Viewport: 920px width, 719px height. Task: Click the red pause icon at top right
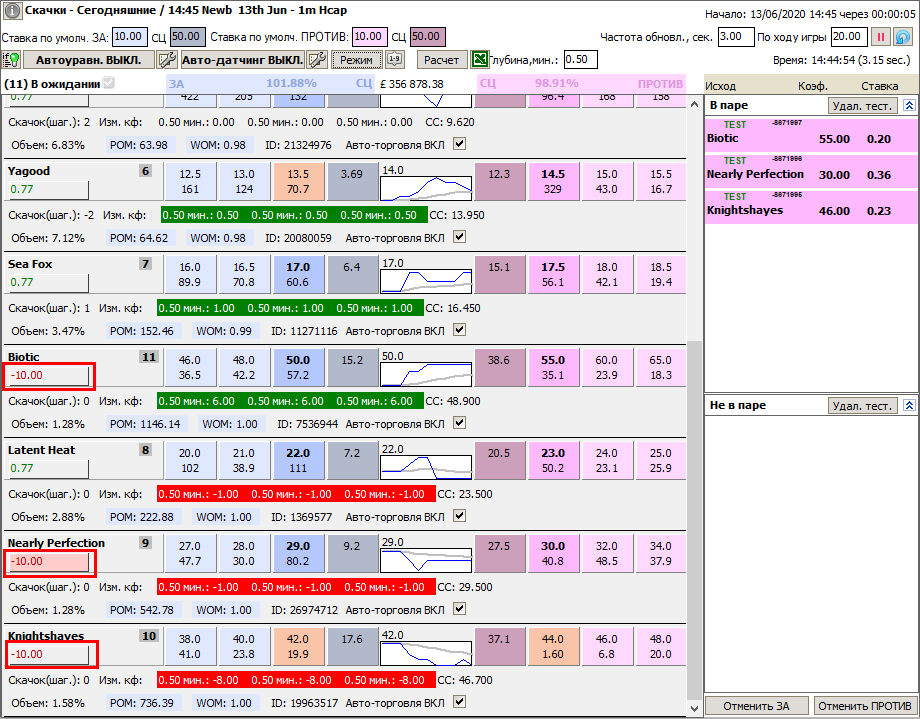[880, 38]
